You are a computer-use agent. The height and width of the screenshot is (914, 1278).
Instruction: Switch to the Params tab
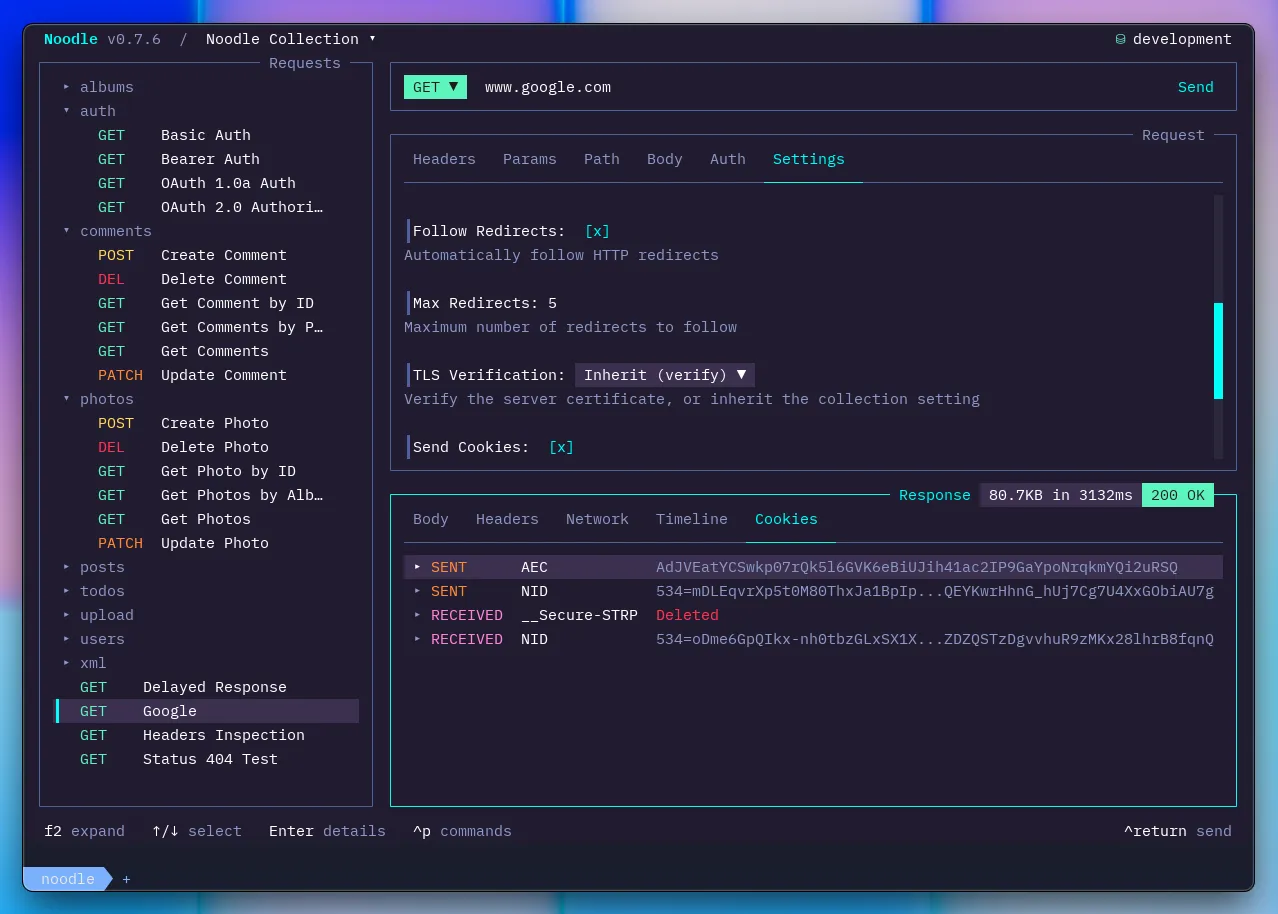pyautogui.click(x=529, y=159)
